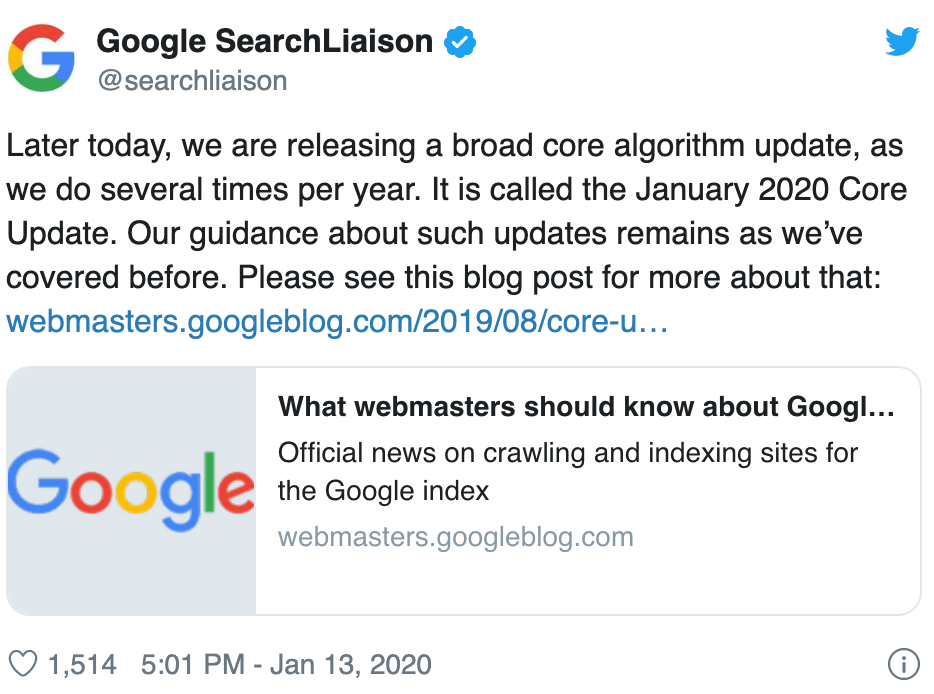Click the "Official news on crawling" card description
The height and width of the screenshot is (694, 934).
[567, 452]
